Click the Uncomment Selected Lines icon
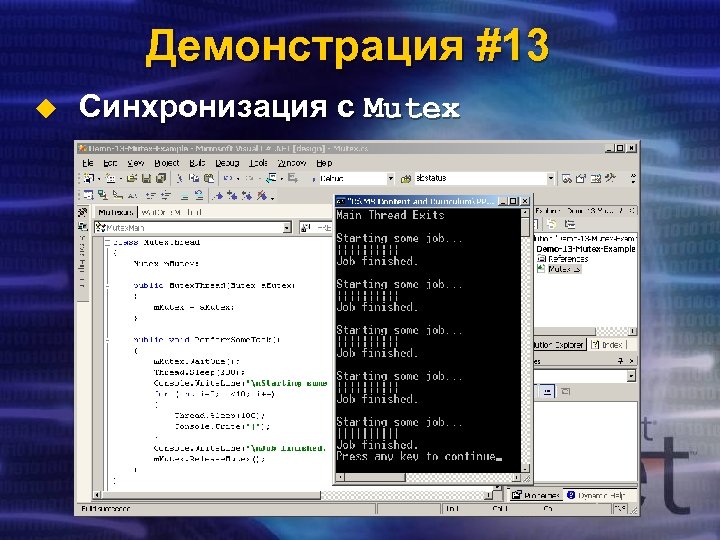The image size is (720, 540). (x=199, y=196)
